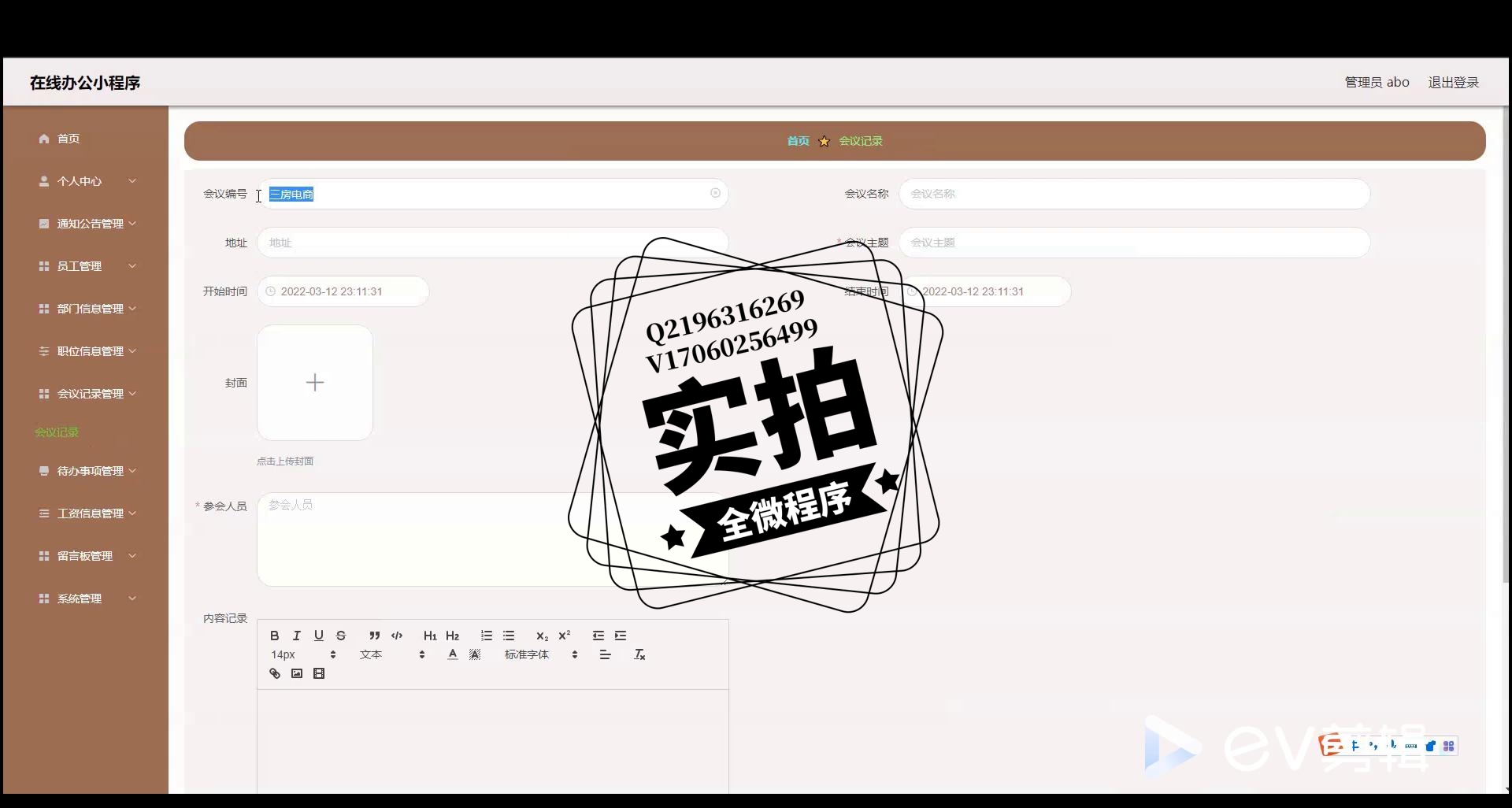Click the 会议记录 breadcrumb link
Screen dimensions: 1512x808
[861, 141]
